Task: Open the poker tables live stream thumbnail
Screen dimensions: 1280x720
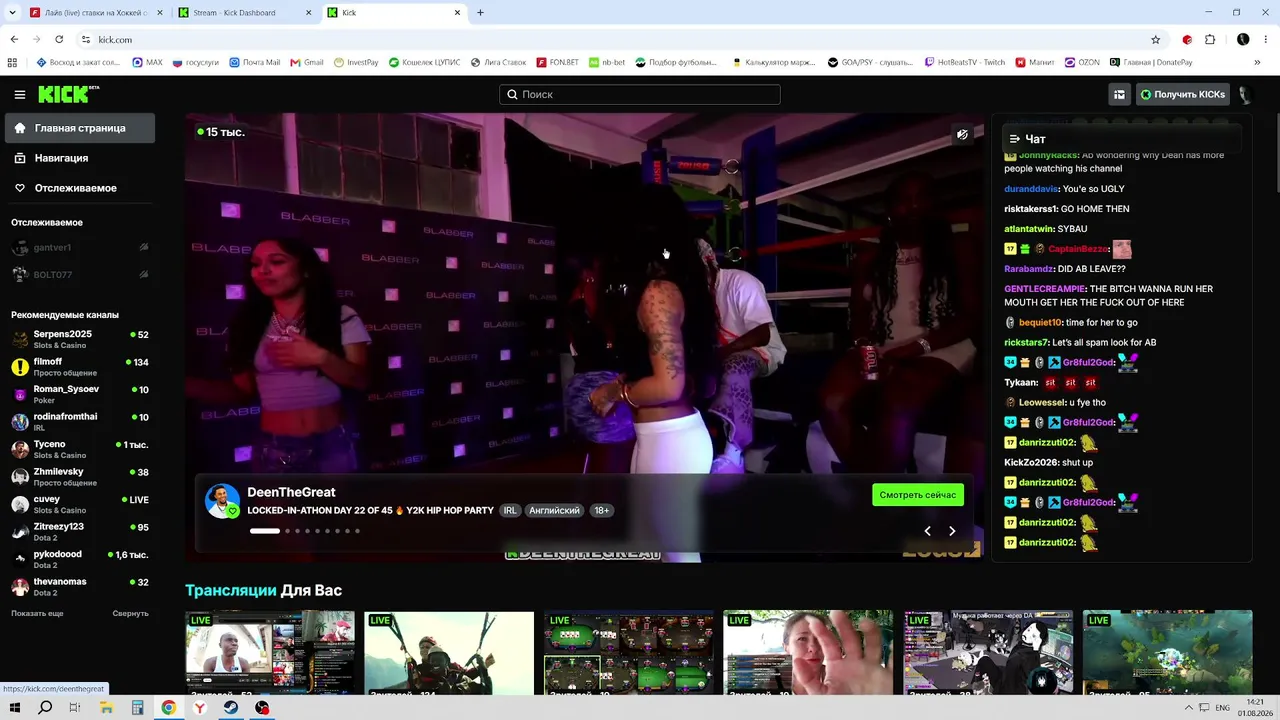Action: click(x=628, y=652)
